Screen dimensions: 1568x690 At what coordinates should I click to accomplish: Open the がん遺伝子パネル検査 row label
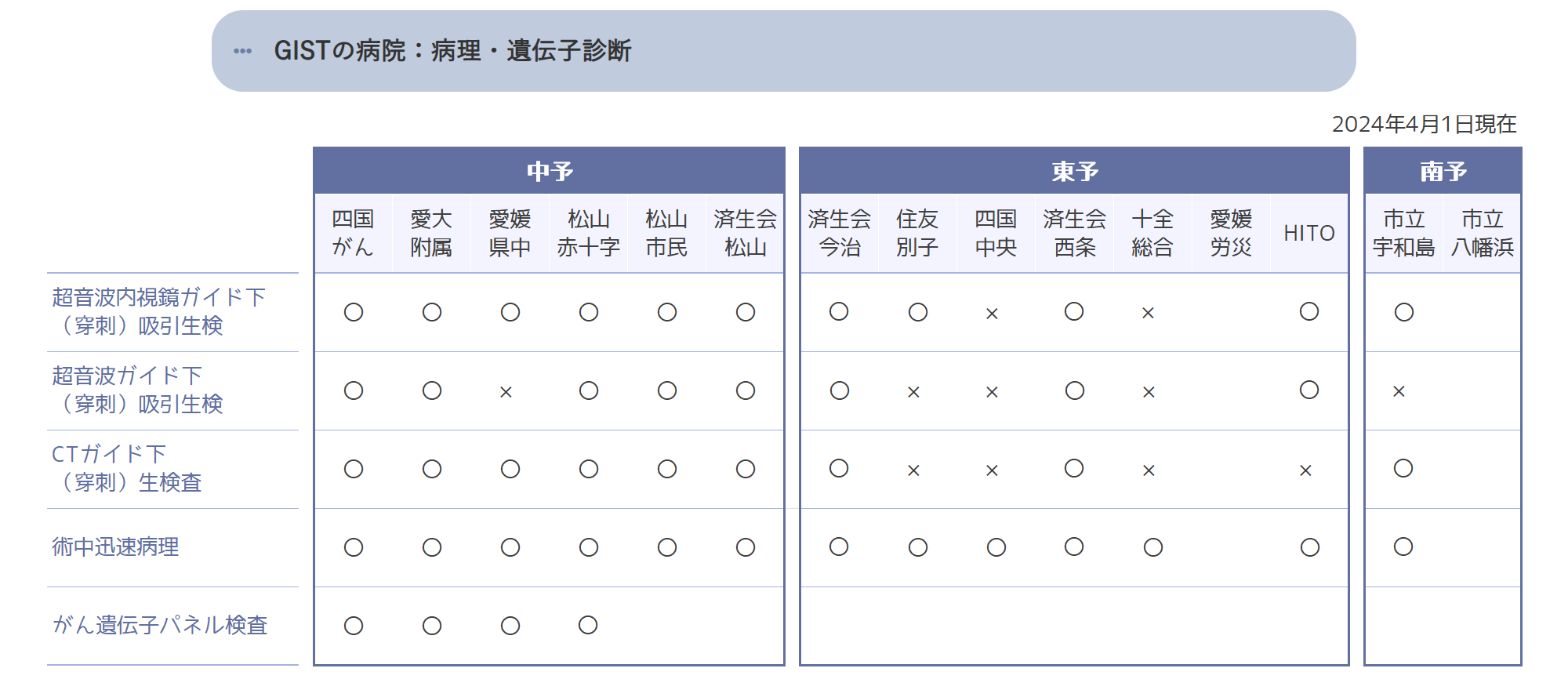(x=160, y=625)
